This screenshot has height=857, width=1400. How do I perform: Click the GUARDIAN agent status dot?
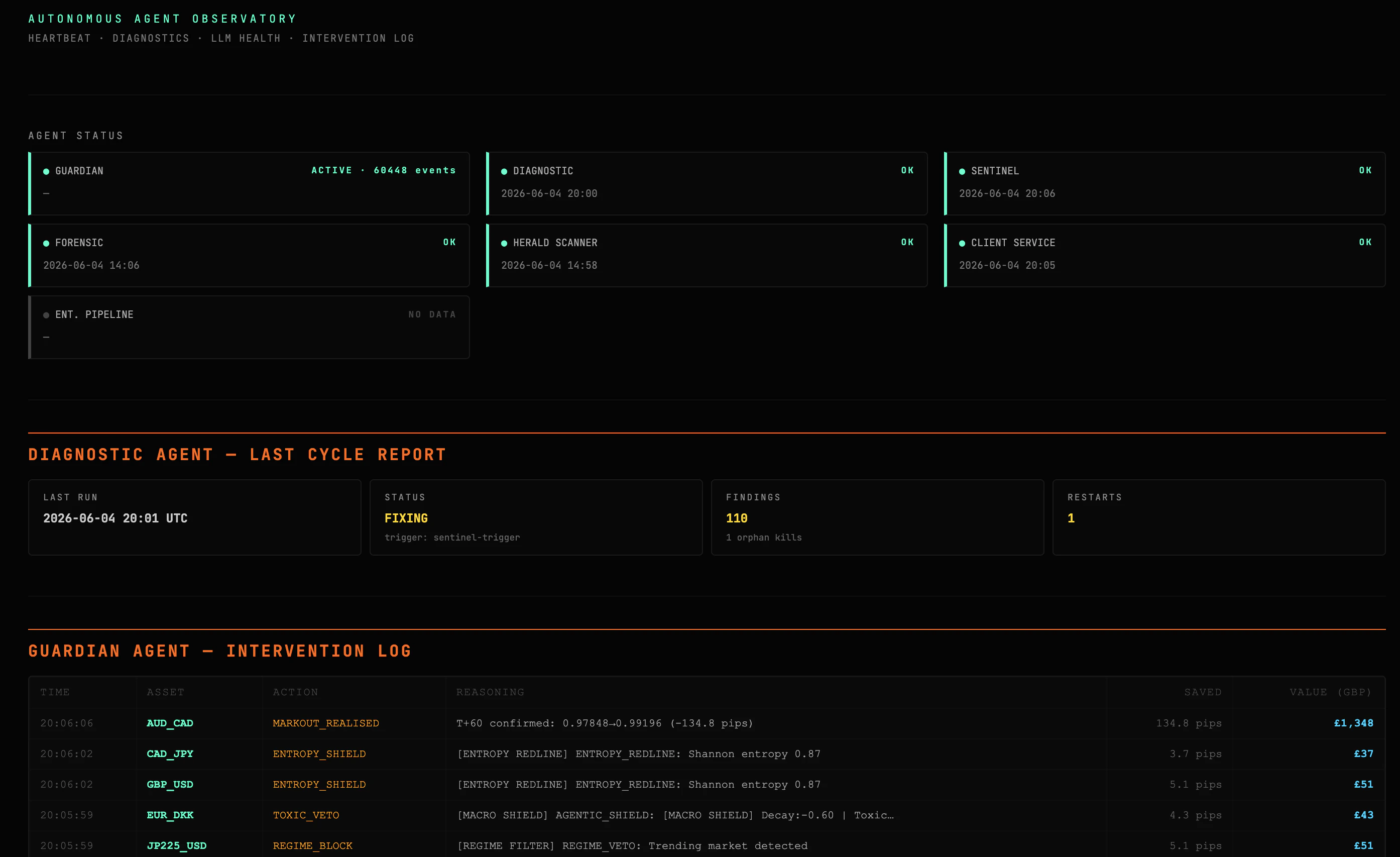pyautogui.click(x=46, y=171)
